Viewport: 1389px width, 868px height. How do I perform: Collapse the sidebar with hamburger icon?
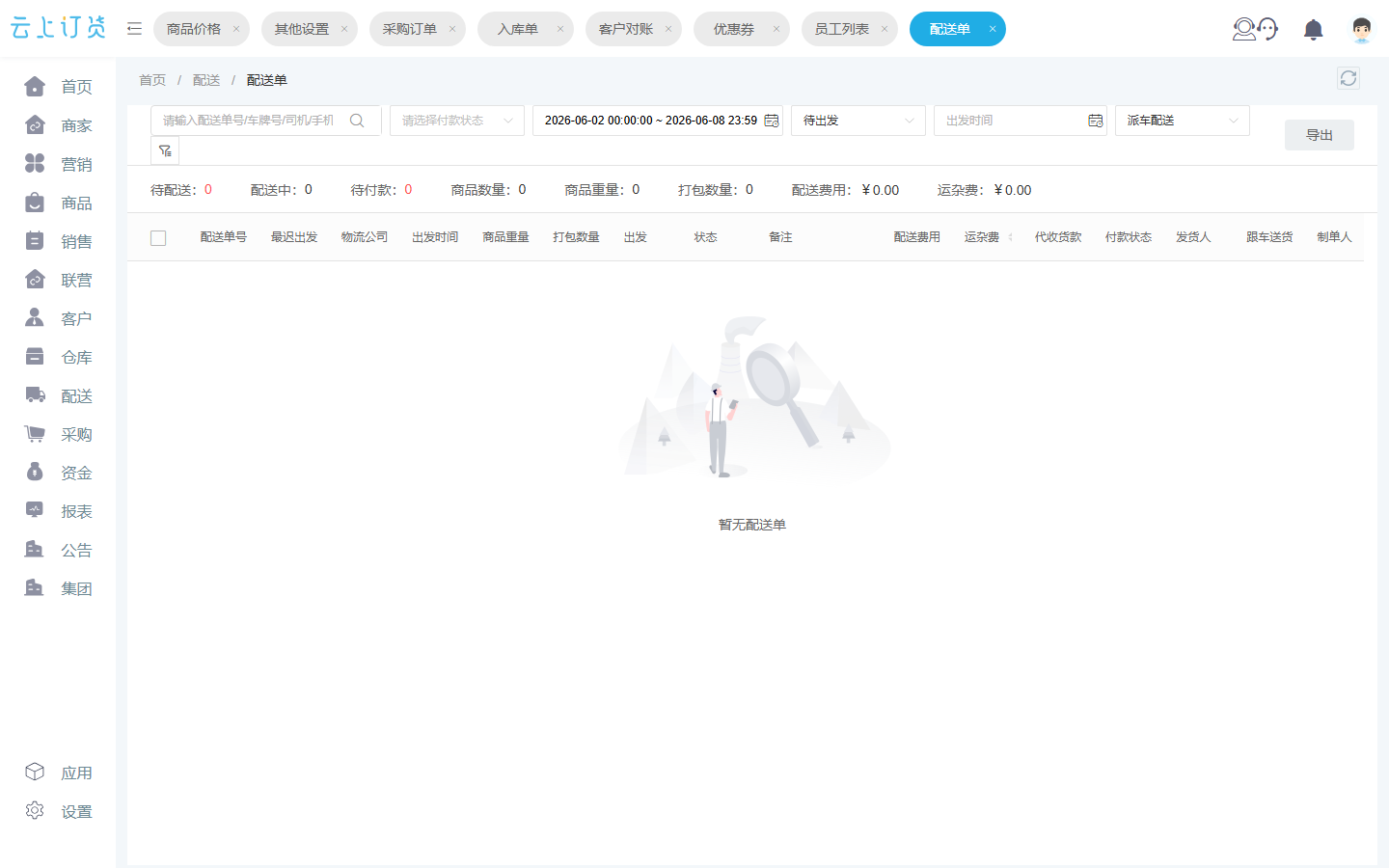[x=134, y=29]
